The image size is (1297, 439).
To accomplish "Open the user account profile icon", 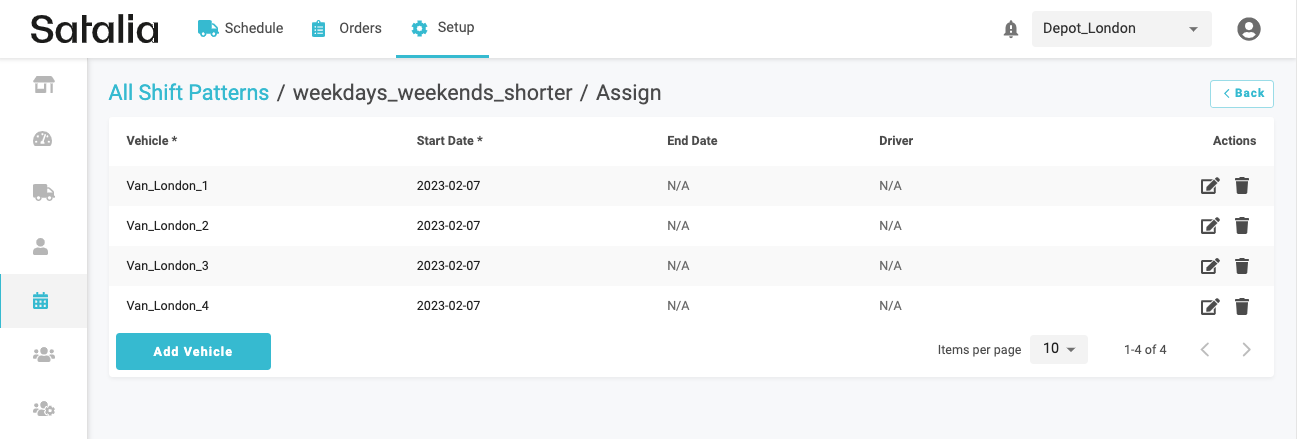I will pos(1248,29).
